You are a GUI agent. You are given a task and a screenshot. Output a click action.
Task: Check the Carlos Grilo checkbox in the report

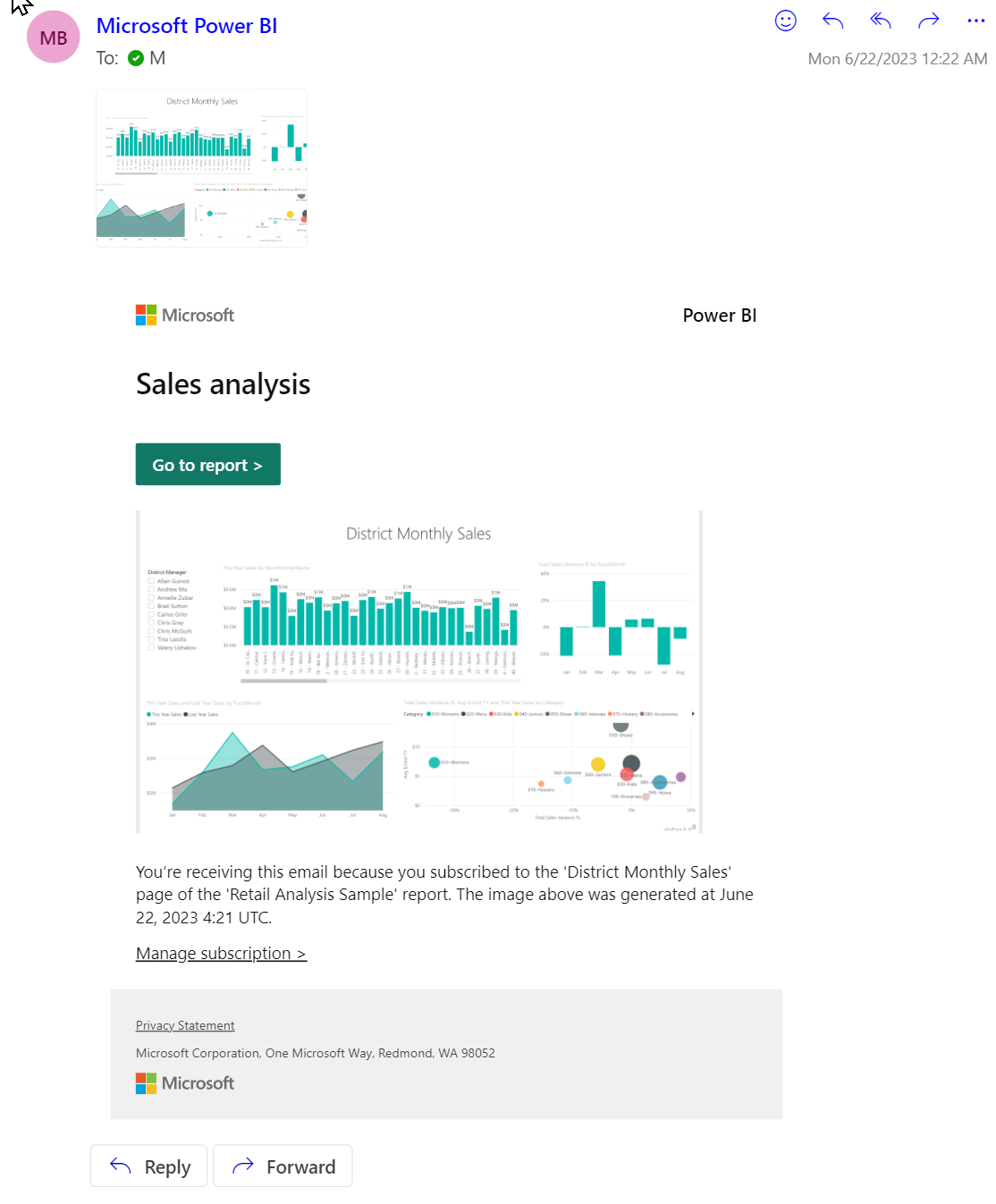pos(150,614)
